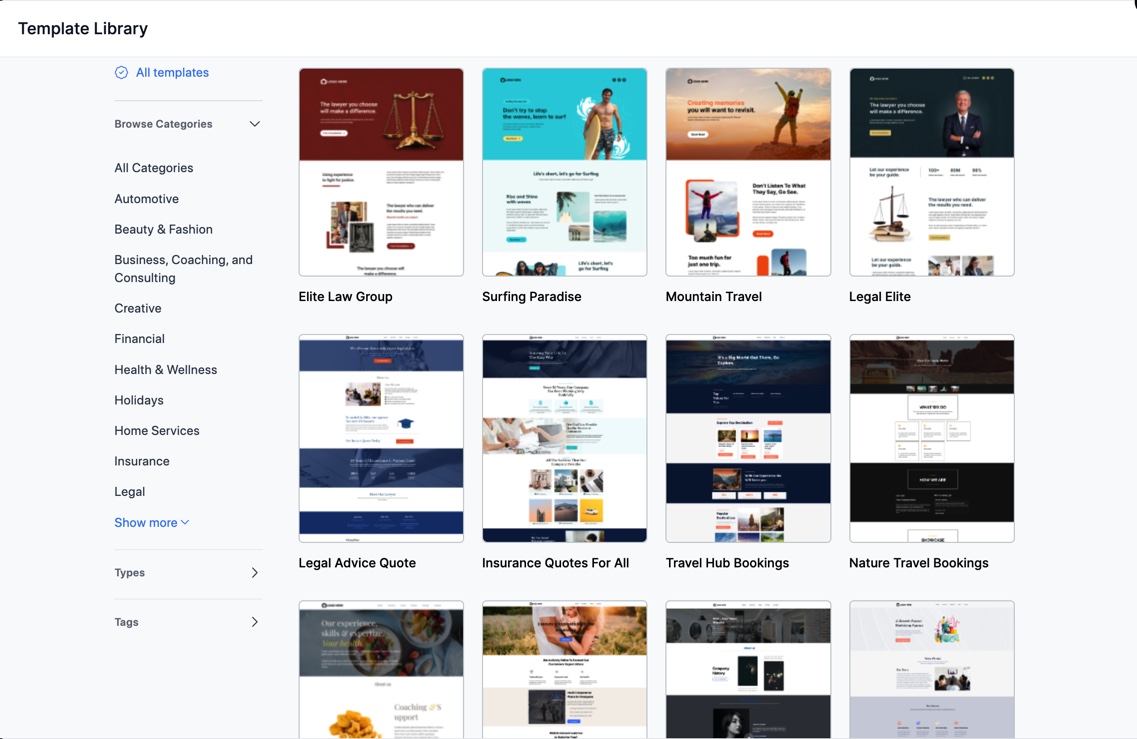Click the Insurance Quotes For All title
Viewport: 1137px width, 739px height.
(x=555, y=563)
